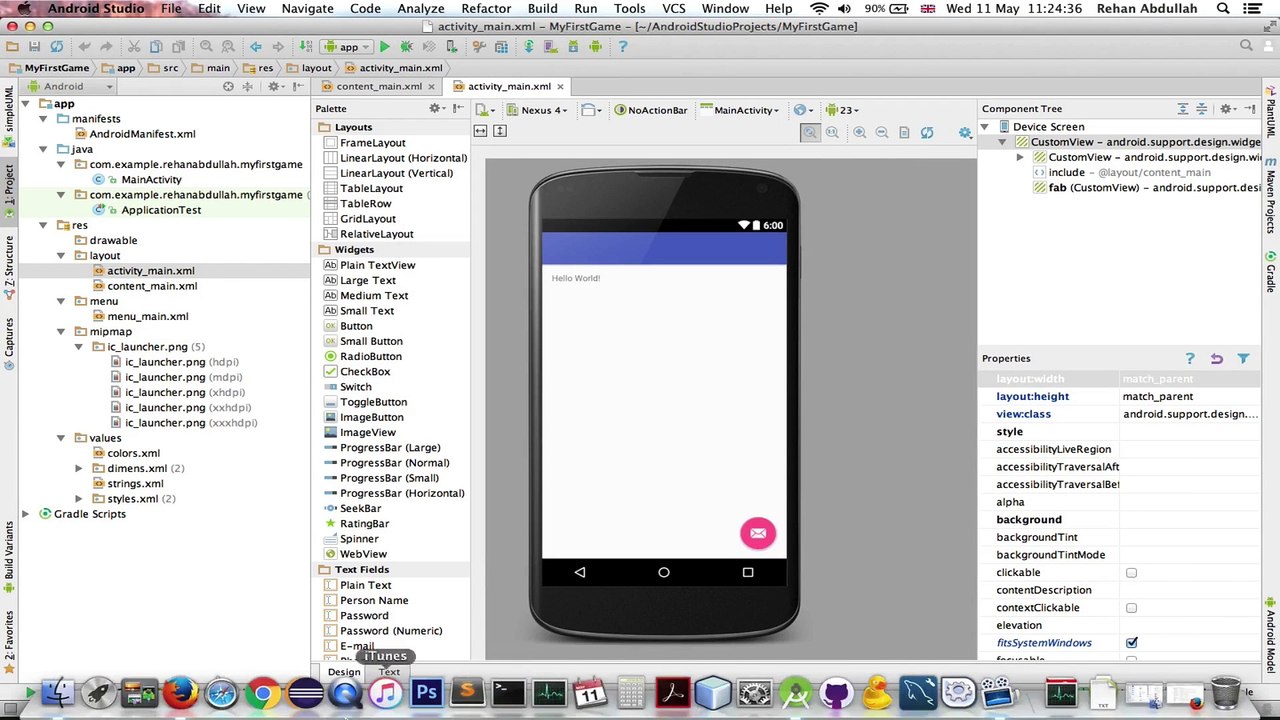Image resolution: width=1280 pixels, height=720 pixels.
Task: Click the Undo arrow in the main toolbar
Action: pos(84,47)
